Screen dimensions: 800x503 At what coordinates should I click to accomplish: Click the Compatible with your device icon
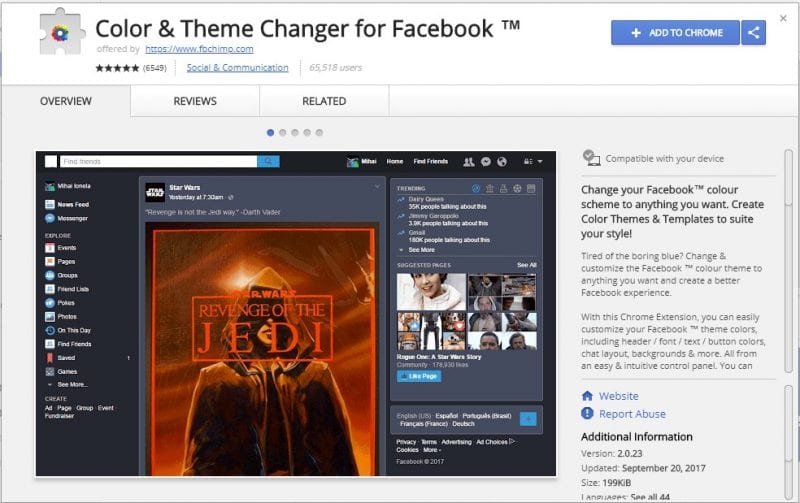(x=591, y=159)
